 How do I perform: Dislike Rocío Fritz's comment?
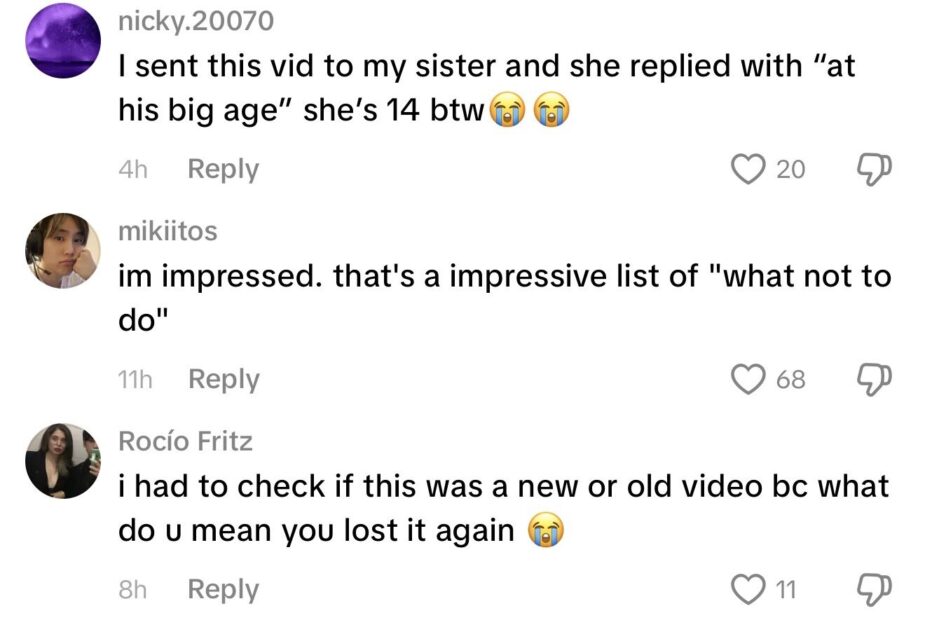tap(872, 590)
